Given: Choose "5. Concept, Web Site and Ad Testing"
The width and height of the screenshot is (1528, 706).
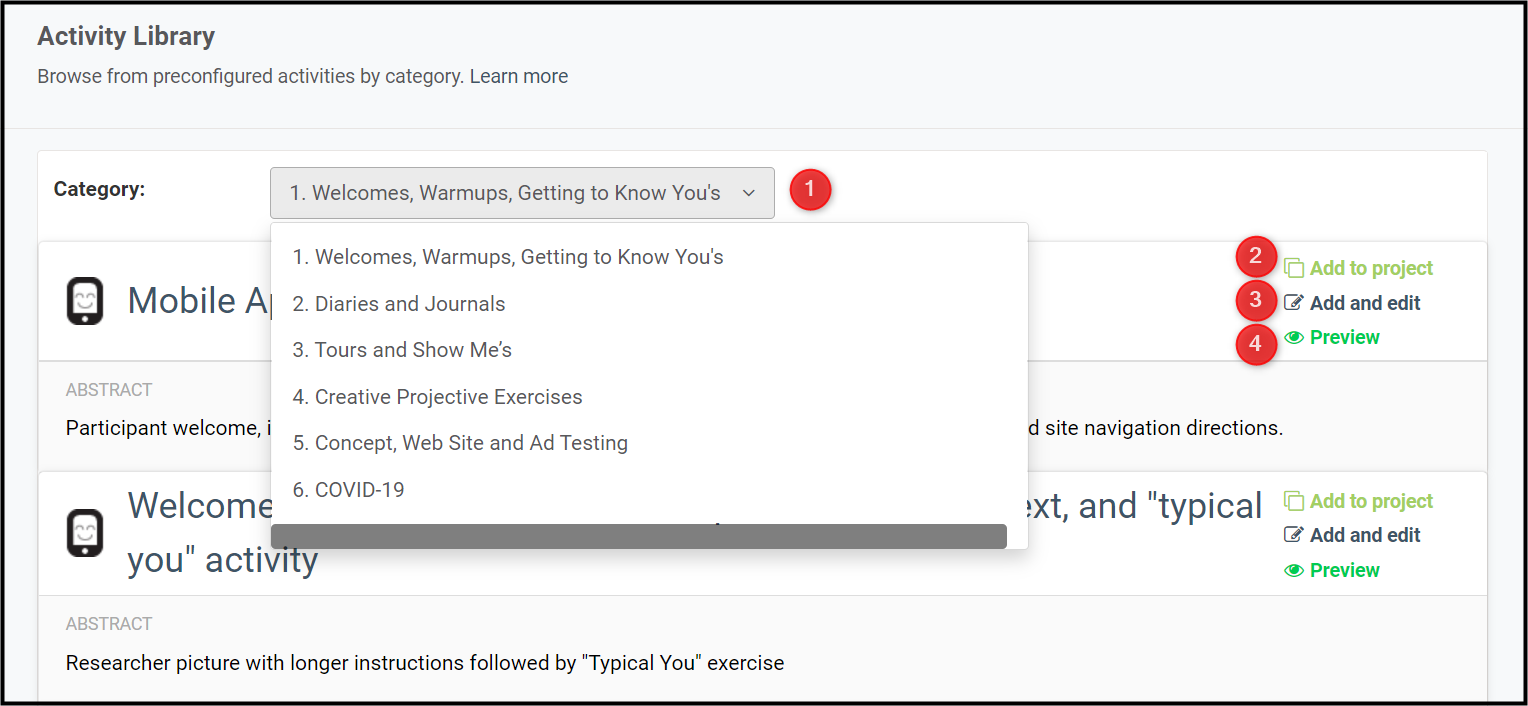Looking at the screenshot, I should [x=460, y=443].
